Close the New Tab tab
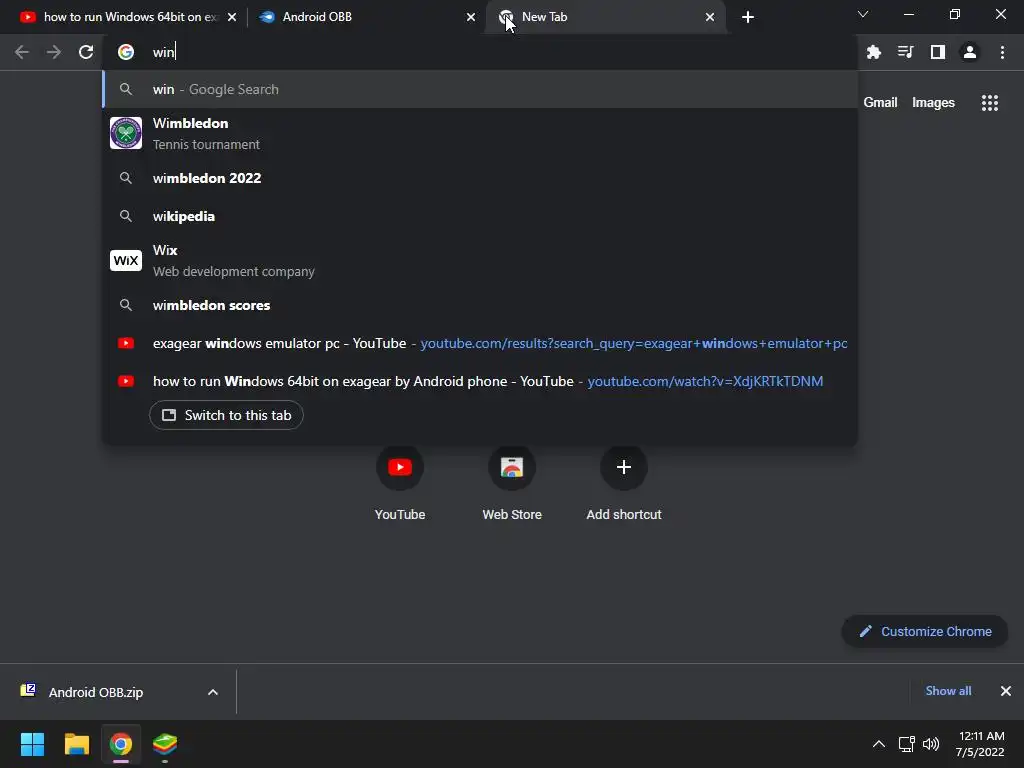 [x=710, y=17]
